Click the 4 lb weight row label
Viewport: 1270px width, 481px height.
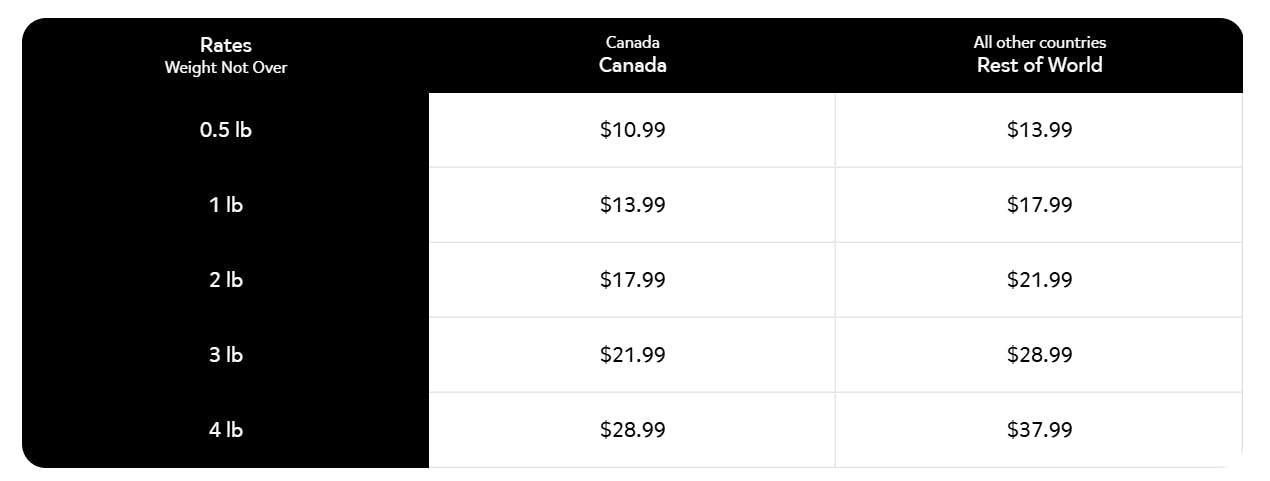click(226, 430)
